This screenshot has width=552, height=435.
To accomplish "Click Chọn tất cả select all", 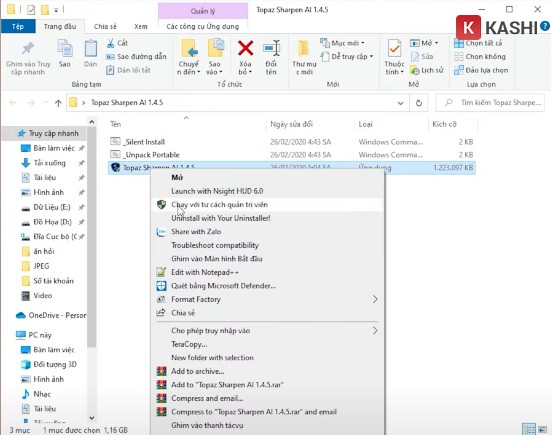I will tap(478, 43).
